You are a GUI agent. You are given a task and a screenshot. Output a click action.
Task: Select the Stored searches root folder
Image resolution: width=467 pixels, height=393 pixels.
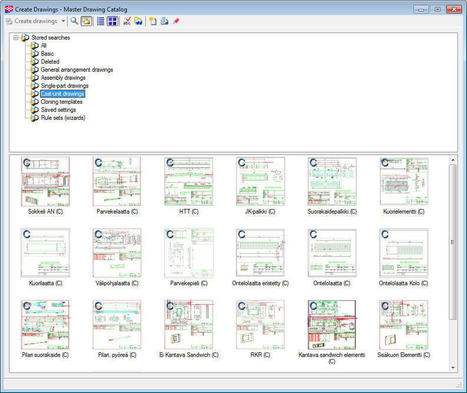[x=50, y=38]
